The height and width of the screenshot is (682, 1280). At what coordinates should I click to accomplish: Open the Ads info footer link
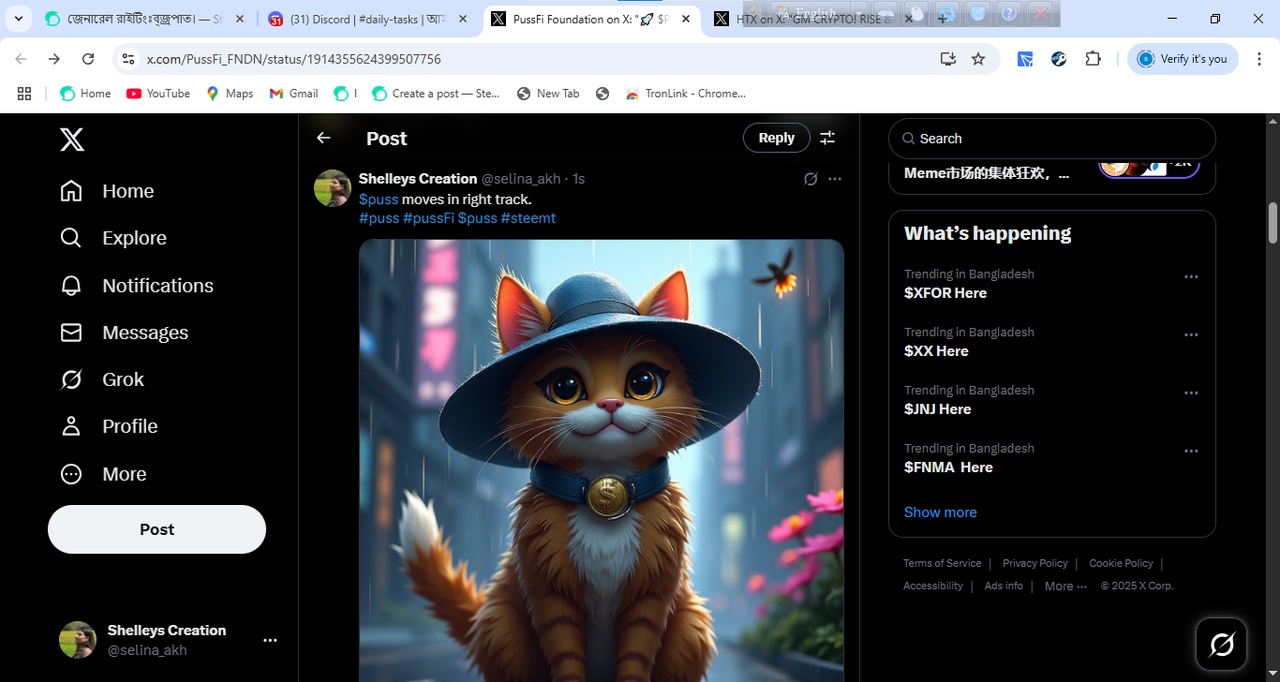[1004, 586]
